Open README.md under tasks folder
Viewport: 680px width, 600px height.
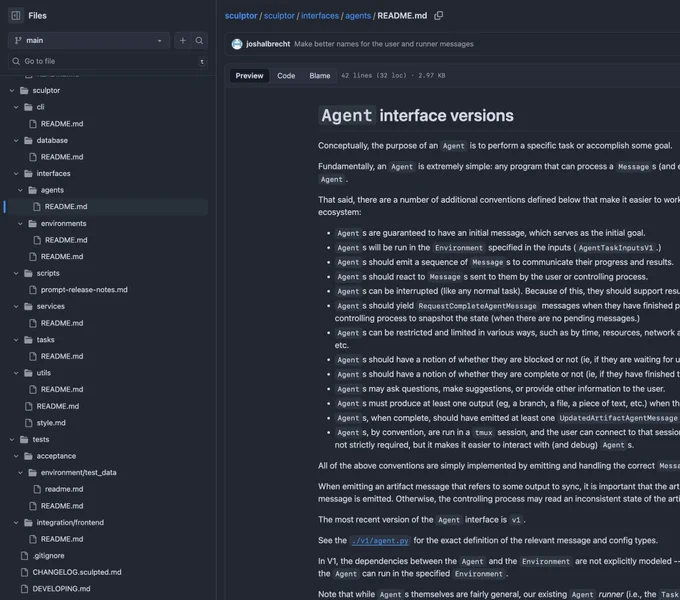pos(62,356)
